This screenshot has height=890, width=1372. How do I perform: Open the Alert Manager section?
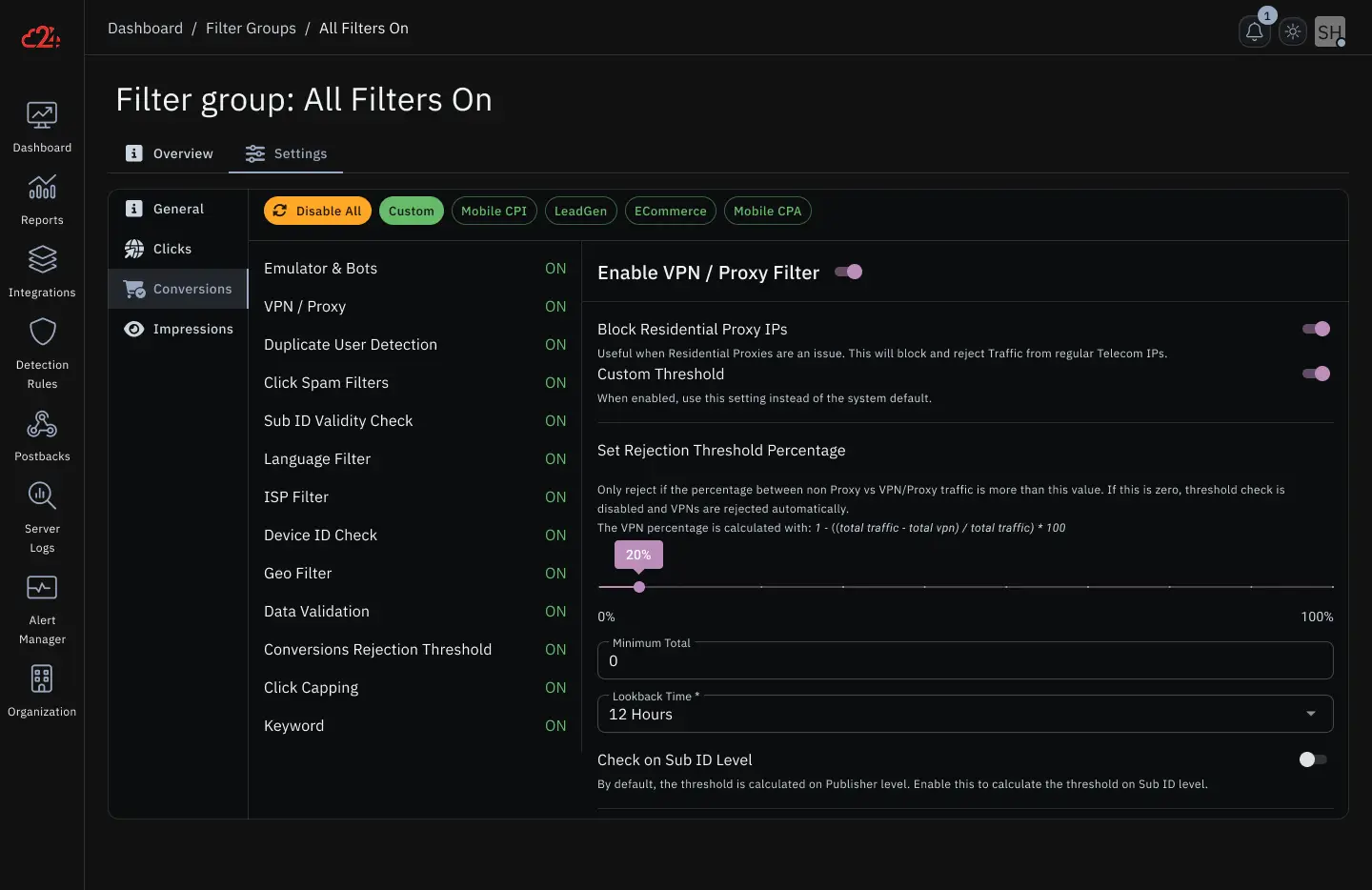coord(42,602)
